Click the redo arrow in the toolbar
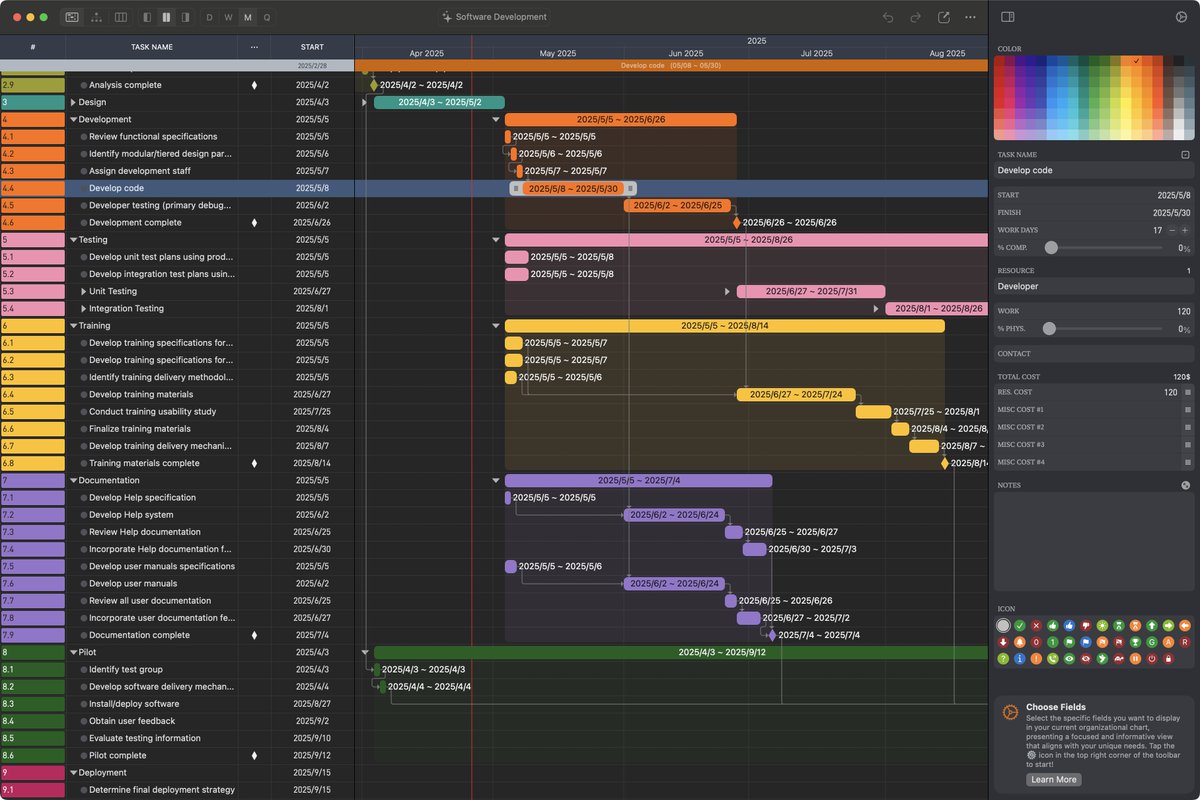The height and width of the screenshot is (800, 1200). point(915,17)
